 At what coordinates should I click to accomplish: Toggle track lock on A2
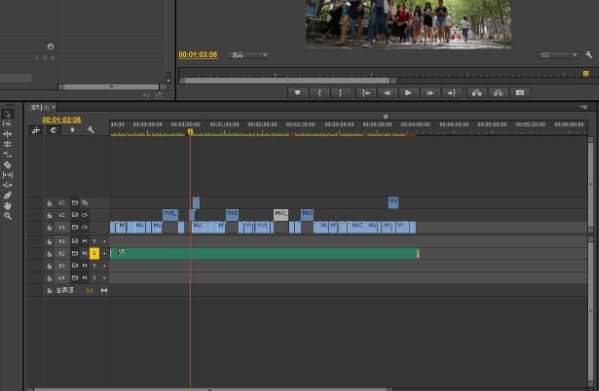coord(50,254)
